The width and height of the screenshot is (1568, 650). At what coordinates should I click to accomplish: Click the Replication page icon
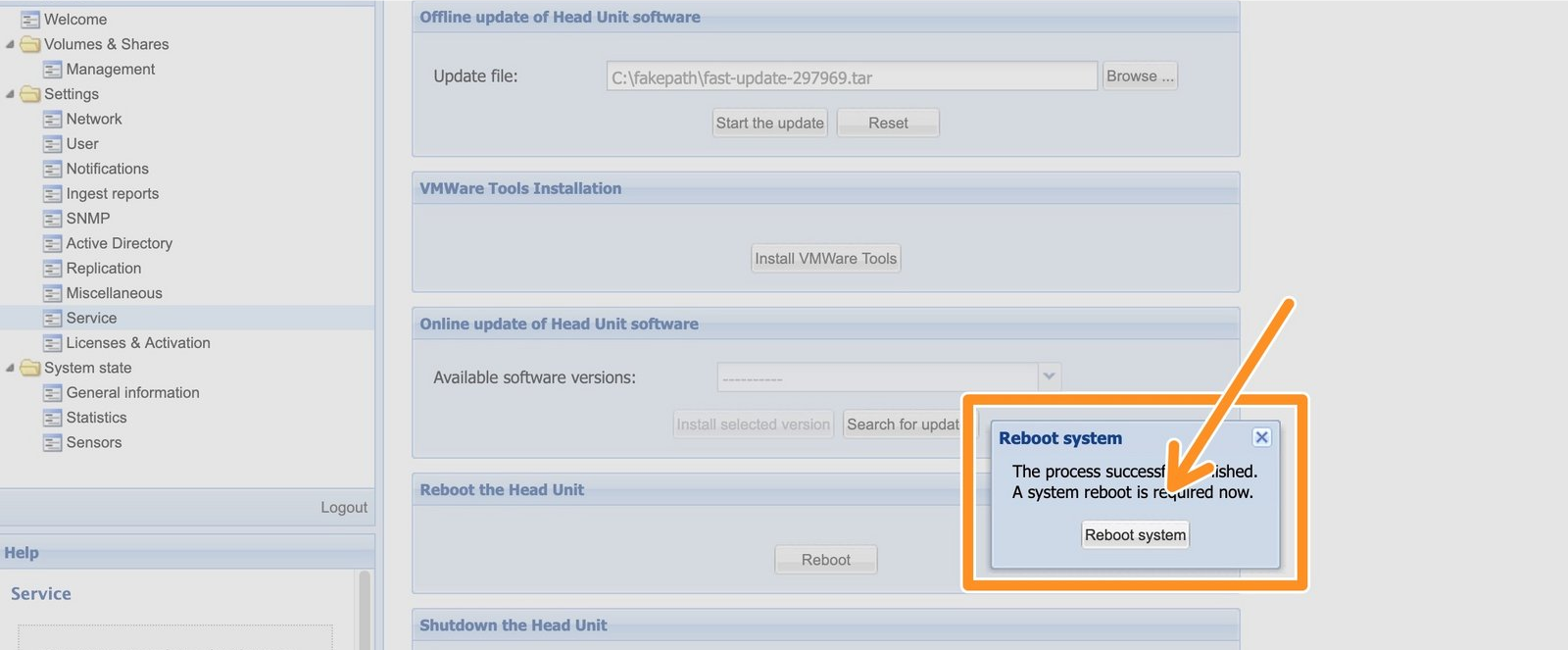coord(53,269)
